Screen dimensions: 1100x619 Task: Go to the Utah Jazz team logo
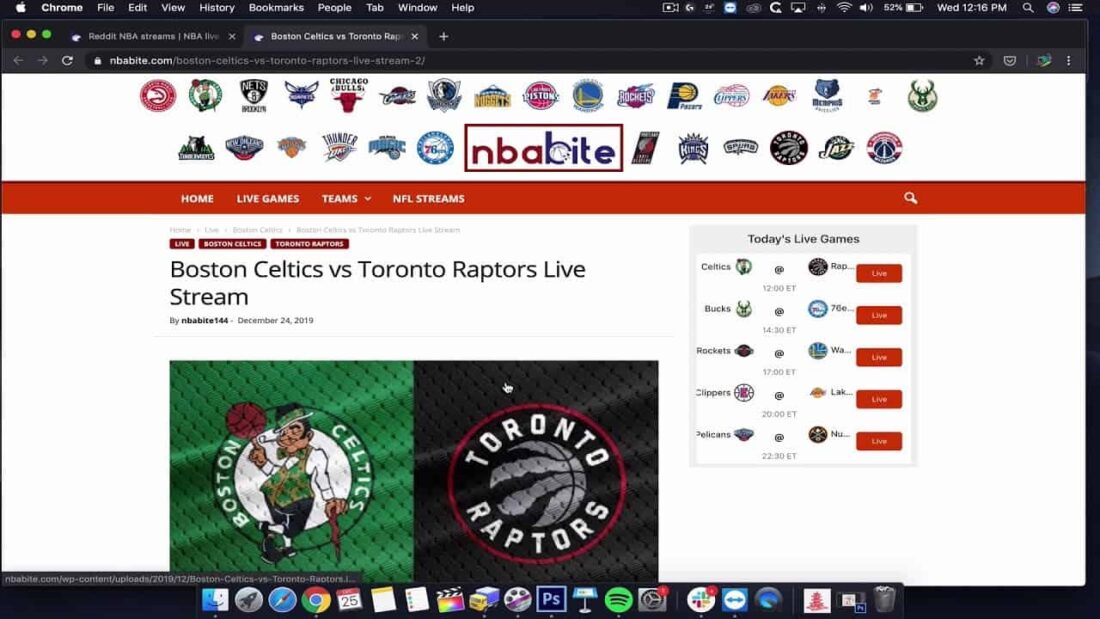pos(837,148)
